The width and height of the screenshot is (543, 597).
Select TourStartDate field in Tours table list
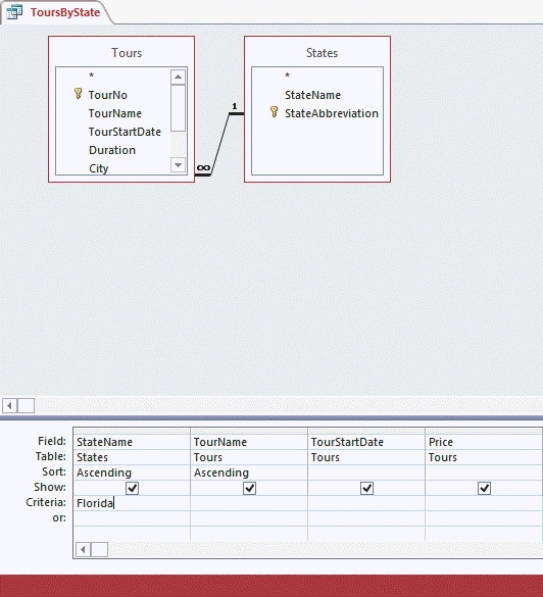coord(125,132)
